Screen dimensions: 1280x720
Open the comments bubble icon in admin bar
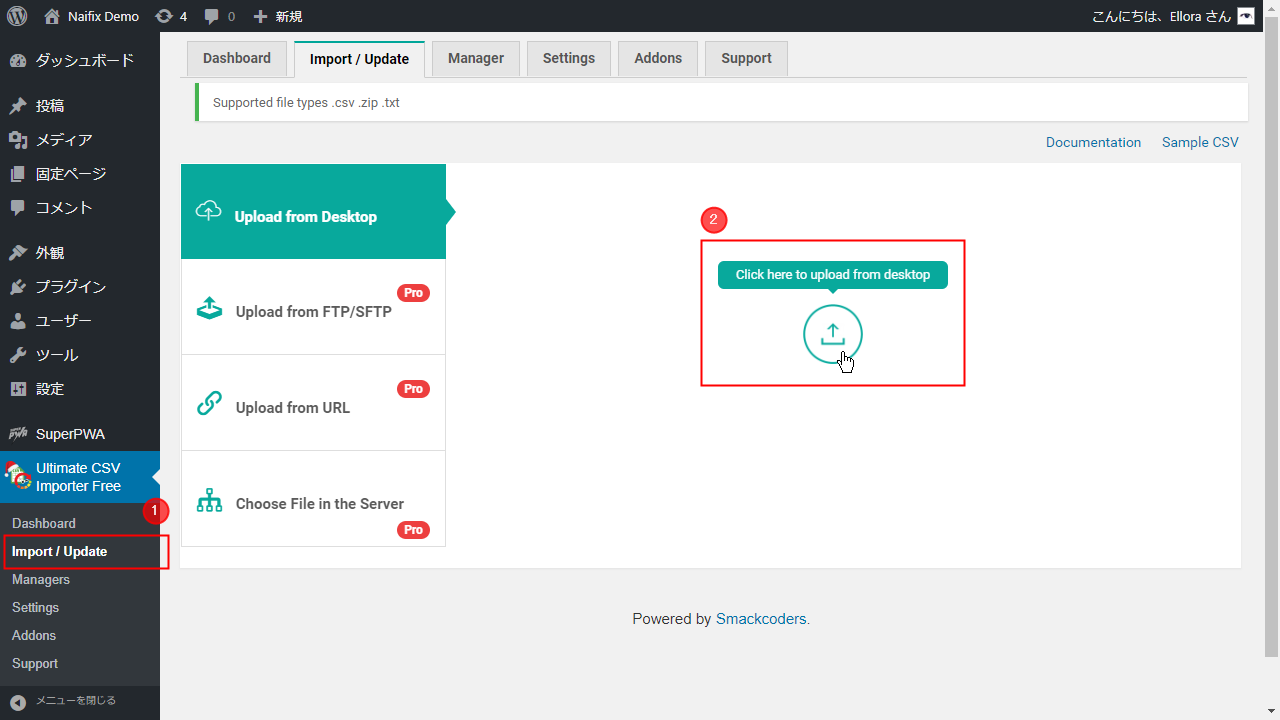click(212, 16)
